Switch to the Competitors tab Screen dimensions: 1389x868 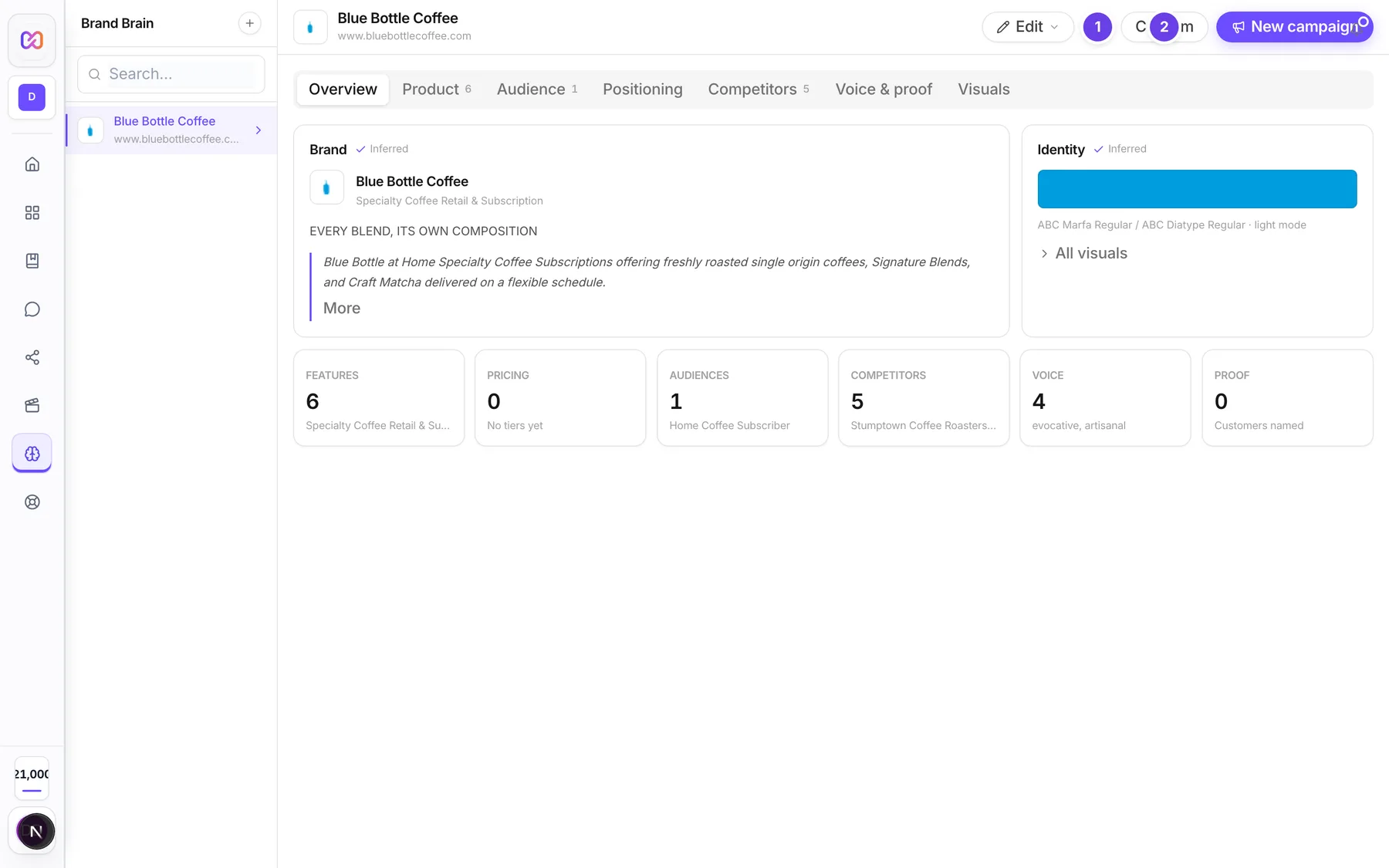tap(759, 90)
